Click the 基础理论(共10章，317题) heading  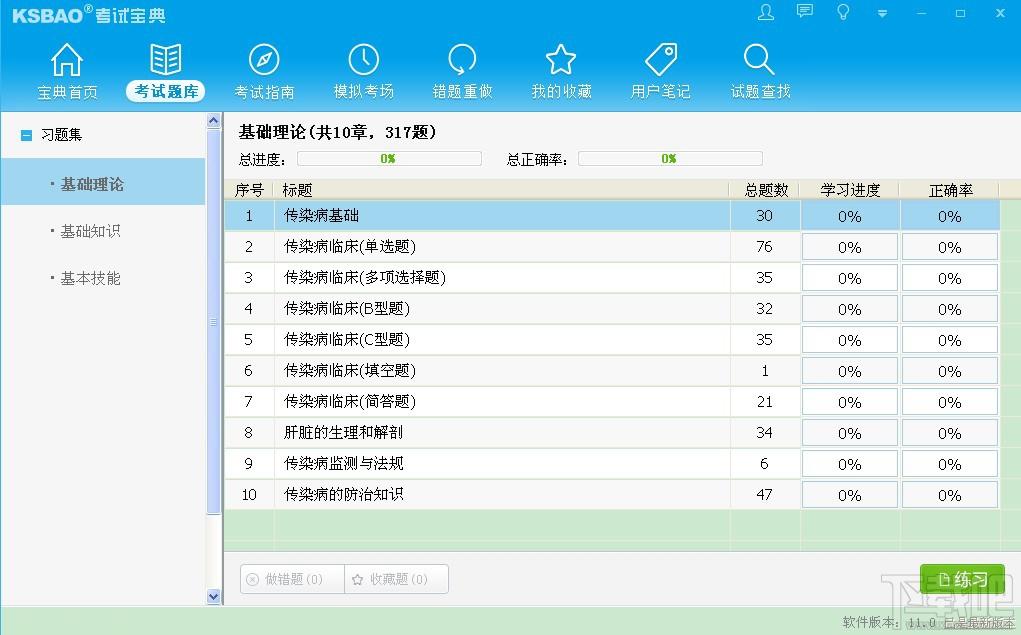[x=337, y=132]
